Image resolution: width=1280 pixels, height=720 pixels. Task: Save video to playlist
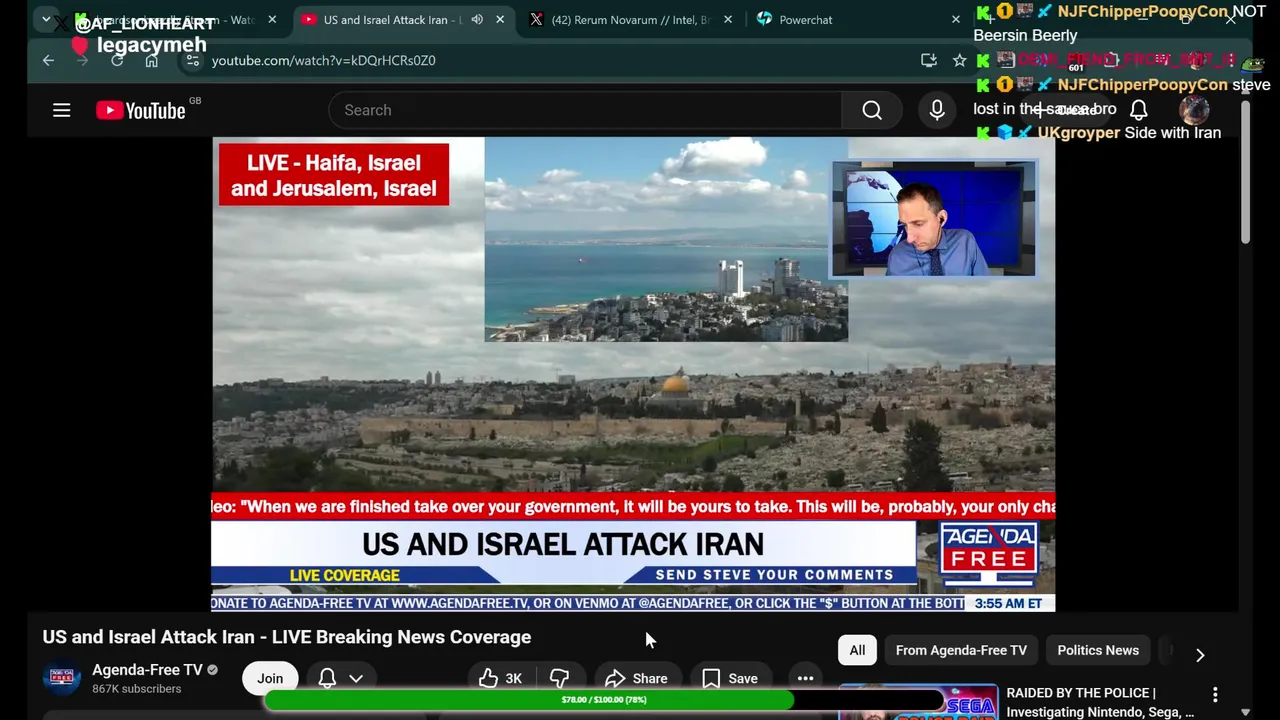pos(729,678)
